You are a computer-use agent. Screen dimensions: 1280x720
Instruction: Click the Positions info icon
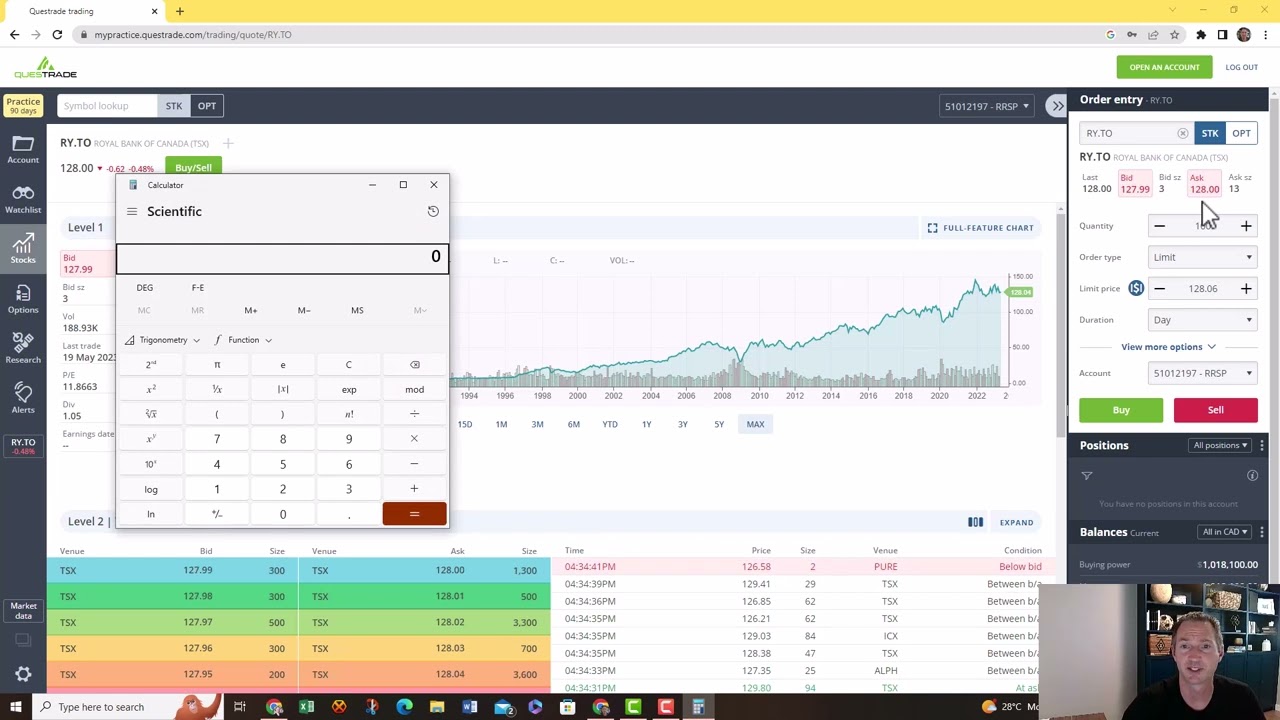click(x=1252, y=476)
